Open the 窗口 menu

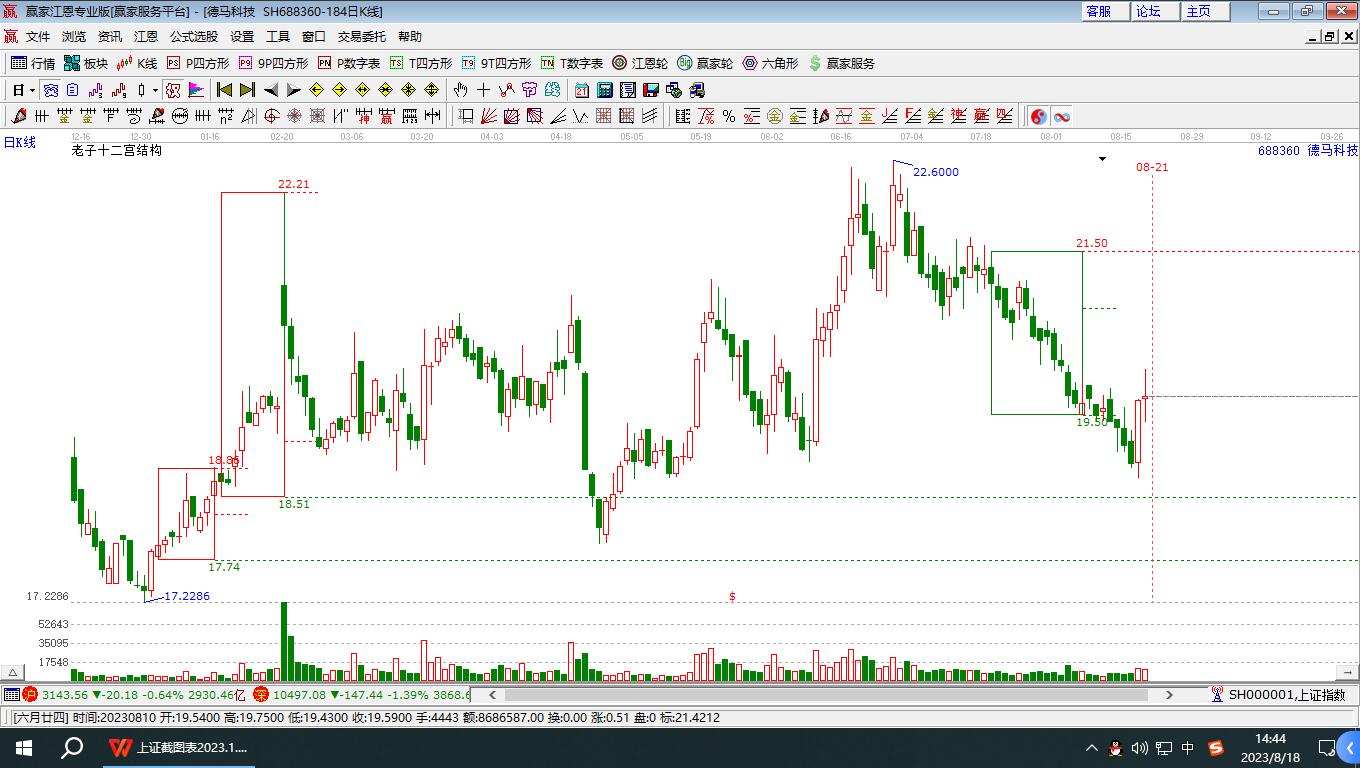pos(314,37)
